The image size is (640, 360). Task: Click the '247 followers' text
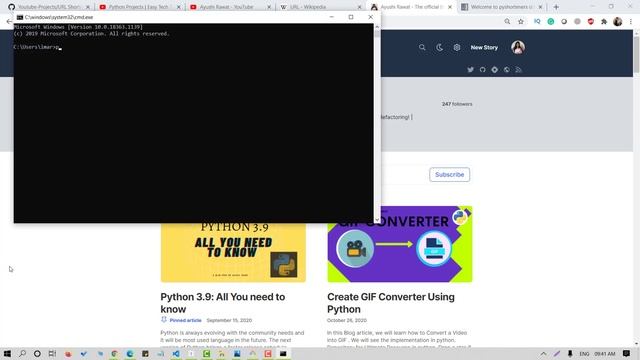click(x=457, y=104)
